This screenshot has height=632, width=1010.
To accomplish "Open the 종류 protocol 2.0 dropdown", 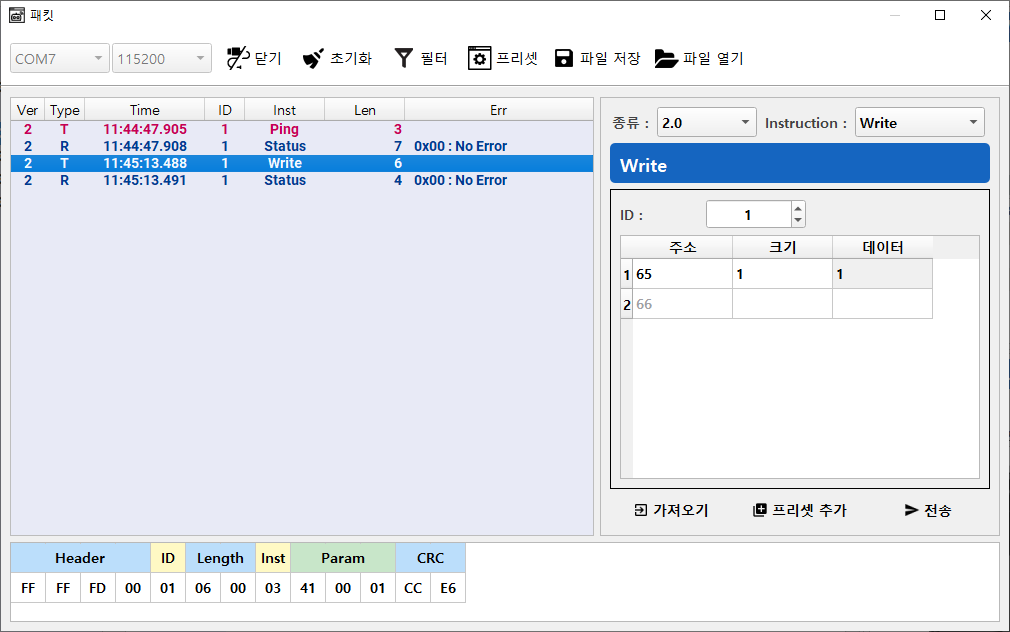I will tap(706, 123).
